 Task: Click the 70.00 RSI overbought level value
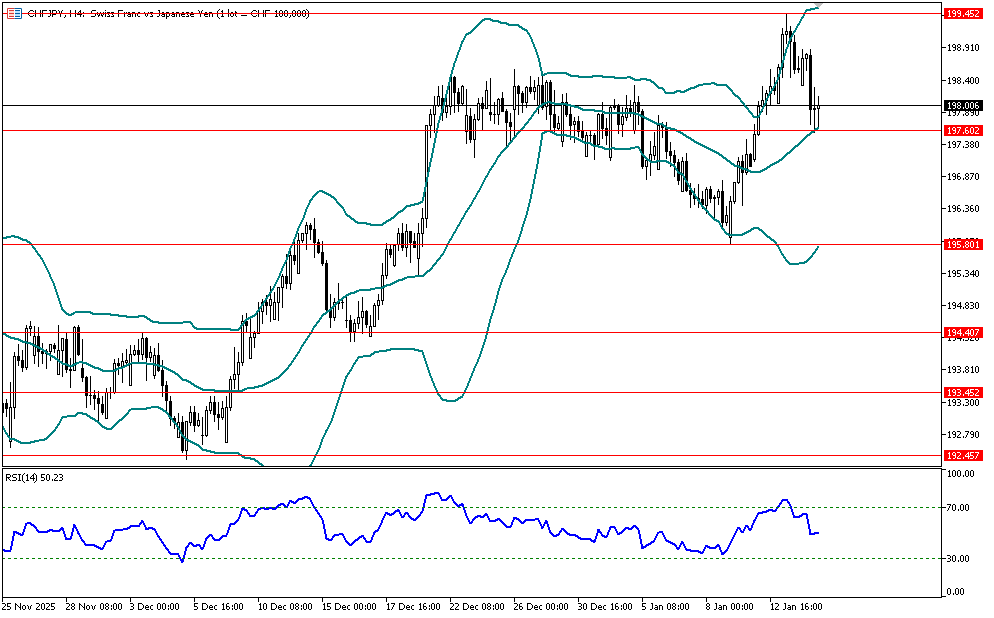tap(960, 508)
